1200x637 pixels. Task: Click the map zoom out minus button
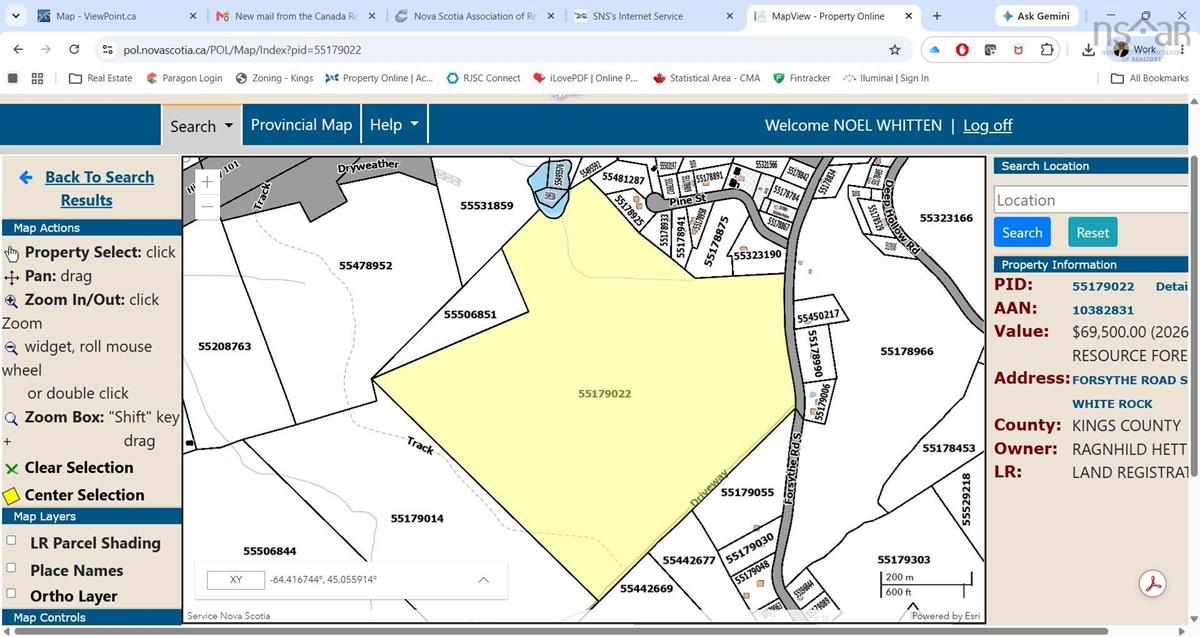208,206
